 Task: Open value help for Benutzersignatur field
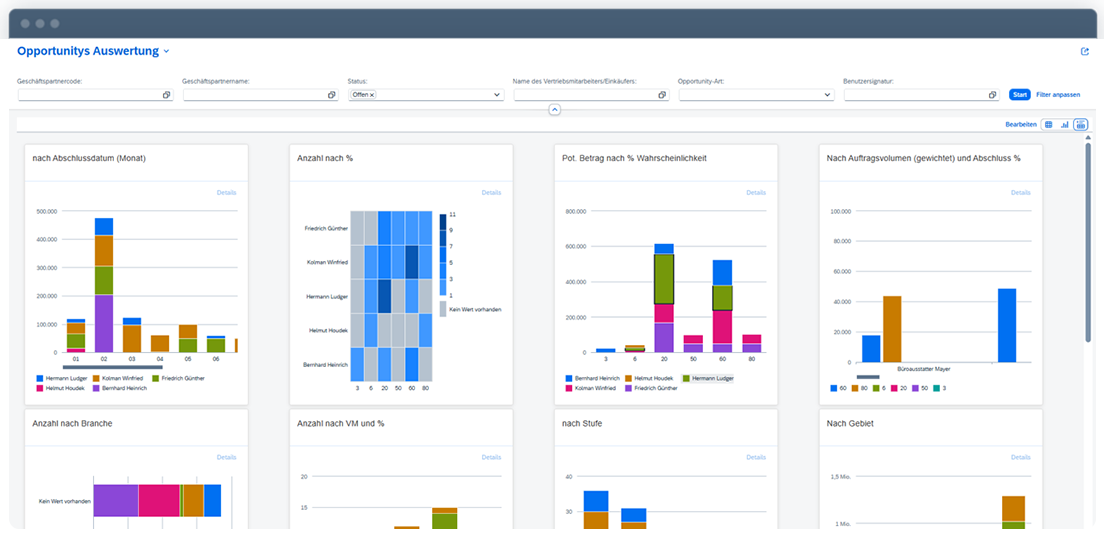pyautogui.click(x=992, y=95)
